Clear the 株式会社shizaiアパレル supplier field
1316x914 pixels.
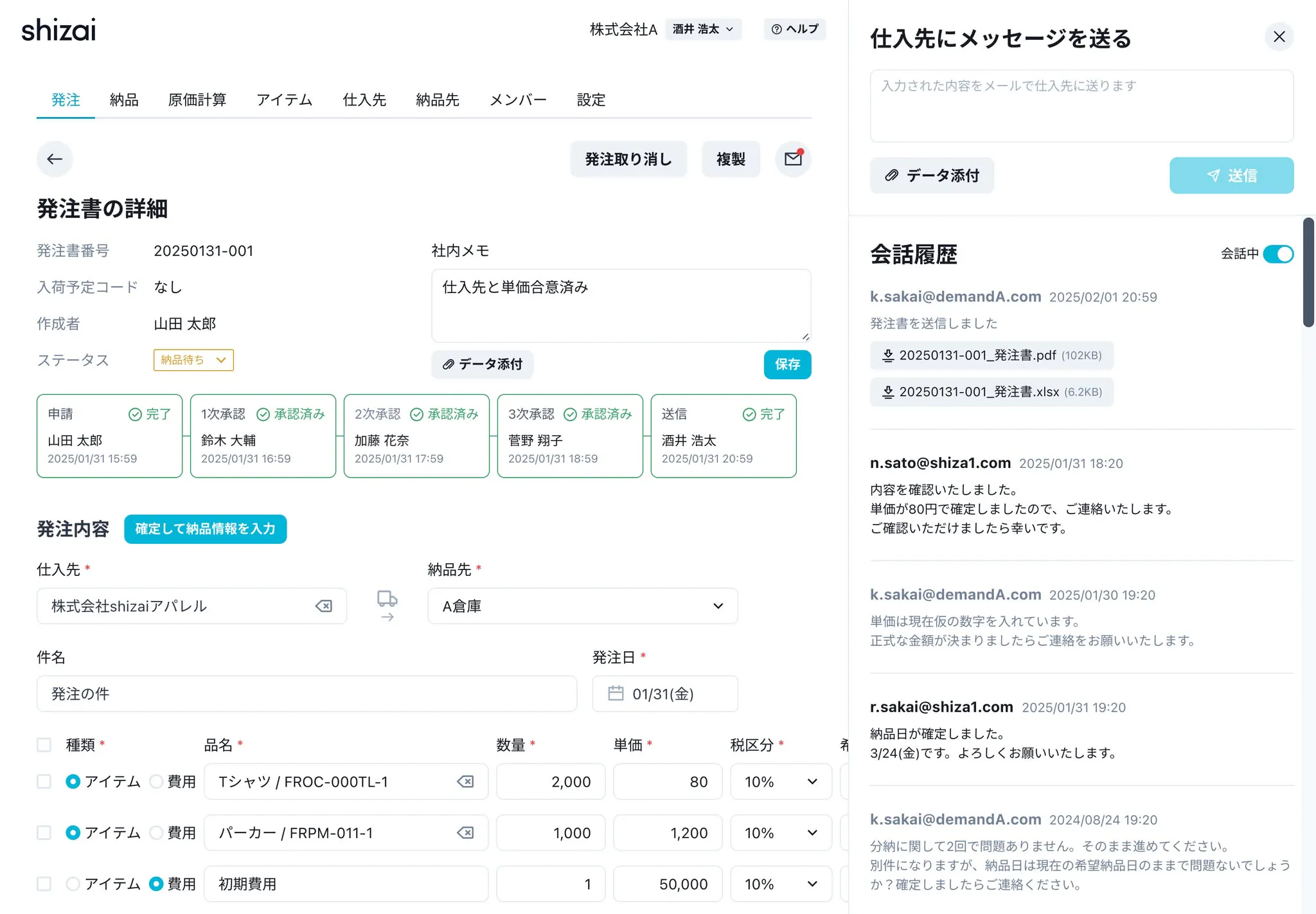click(324, 606)
